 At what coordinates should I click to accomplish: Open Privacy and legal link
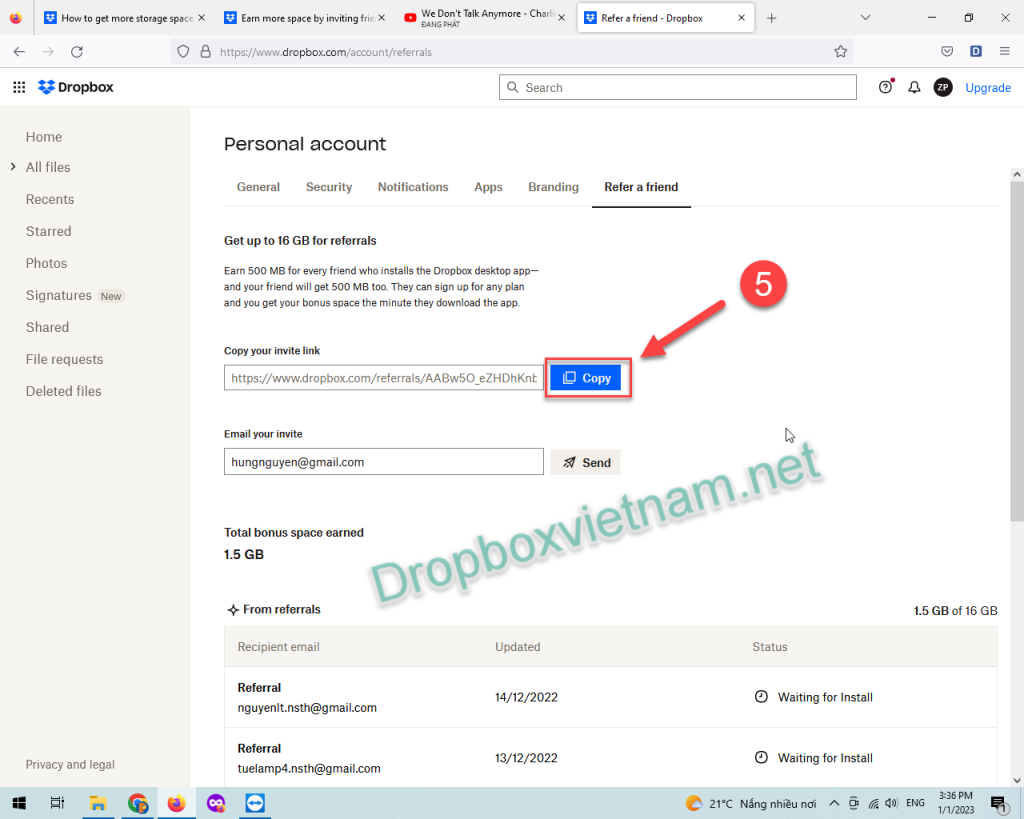(70, 764)
